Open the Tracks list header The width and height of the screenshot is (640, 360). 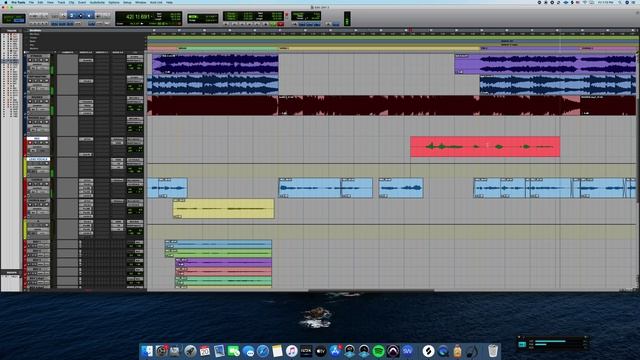coord(11,30)
